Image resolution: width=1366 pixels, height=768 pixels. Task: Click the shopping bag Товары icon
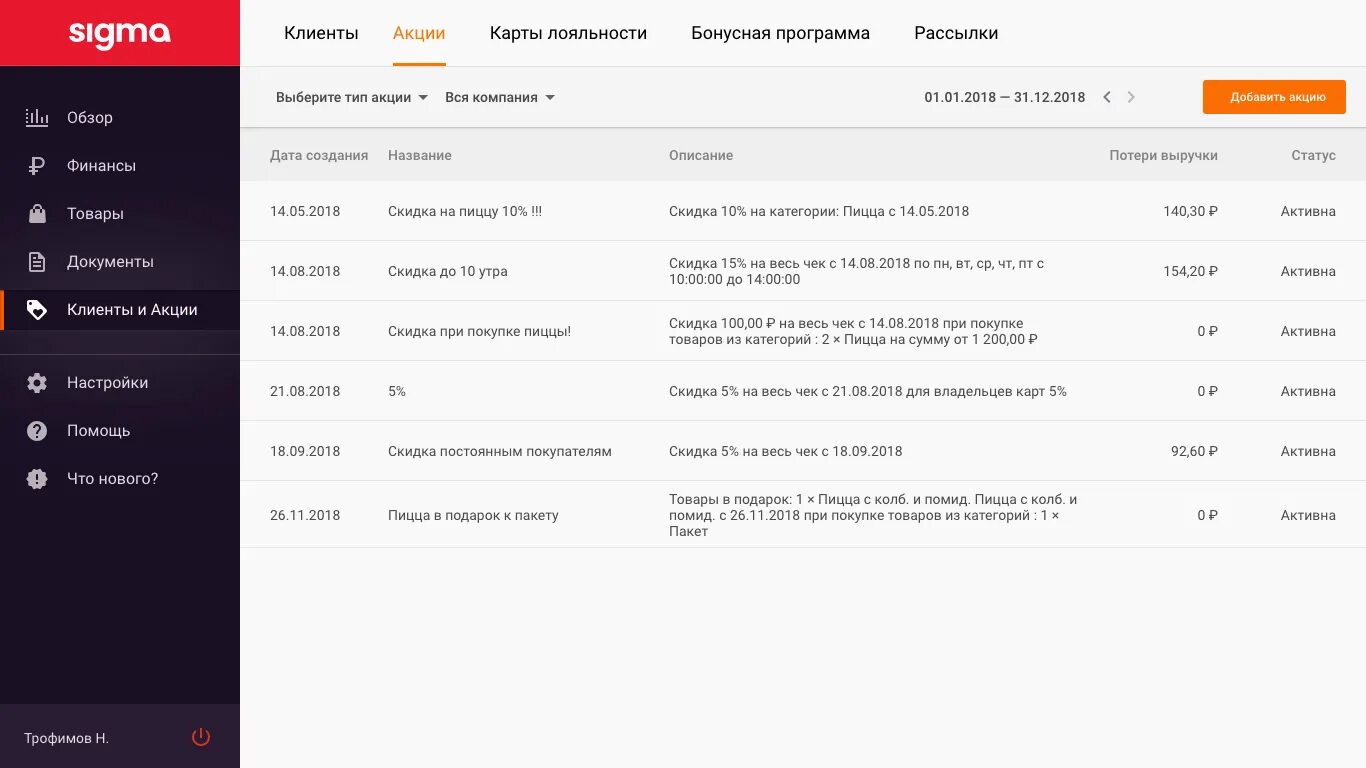37,214
